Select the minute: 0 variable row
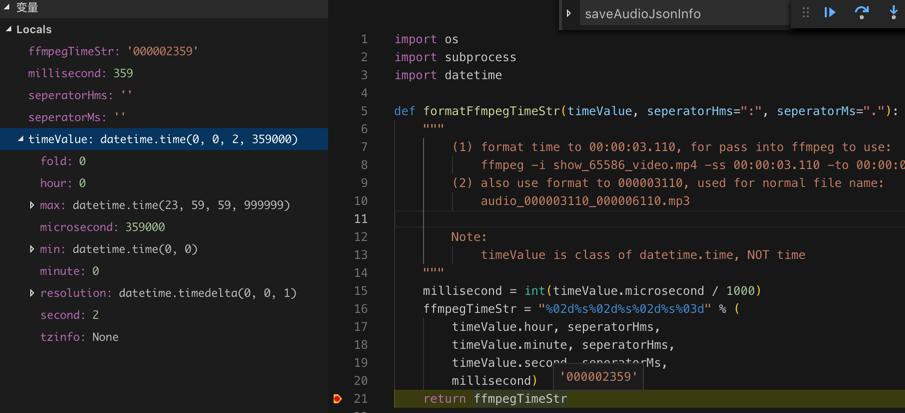The image size is (905, 413). click(x=164, y=271)
